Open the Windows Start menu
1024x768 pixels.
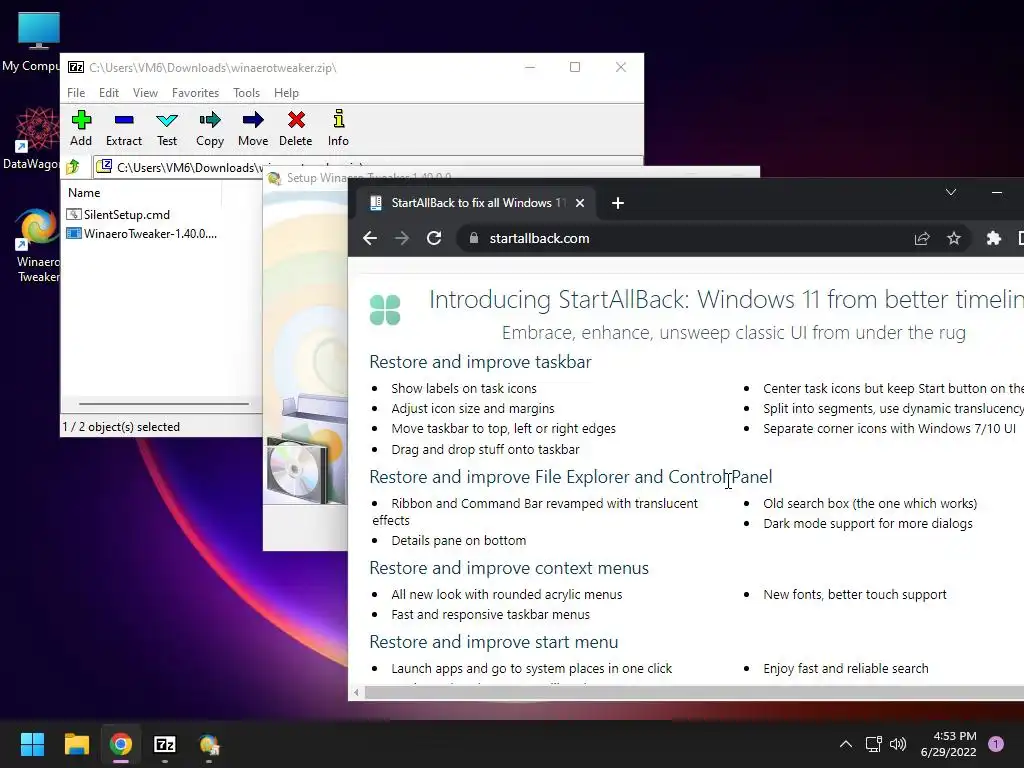[x=32, y=744]
